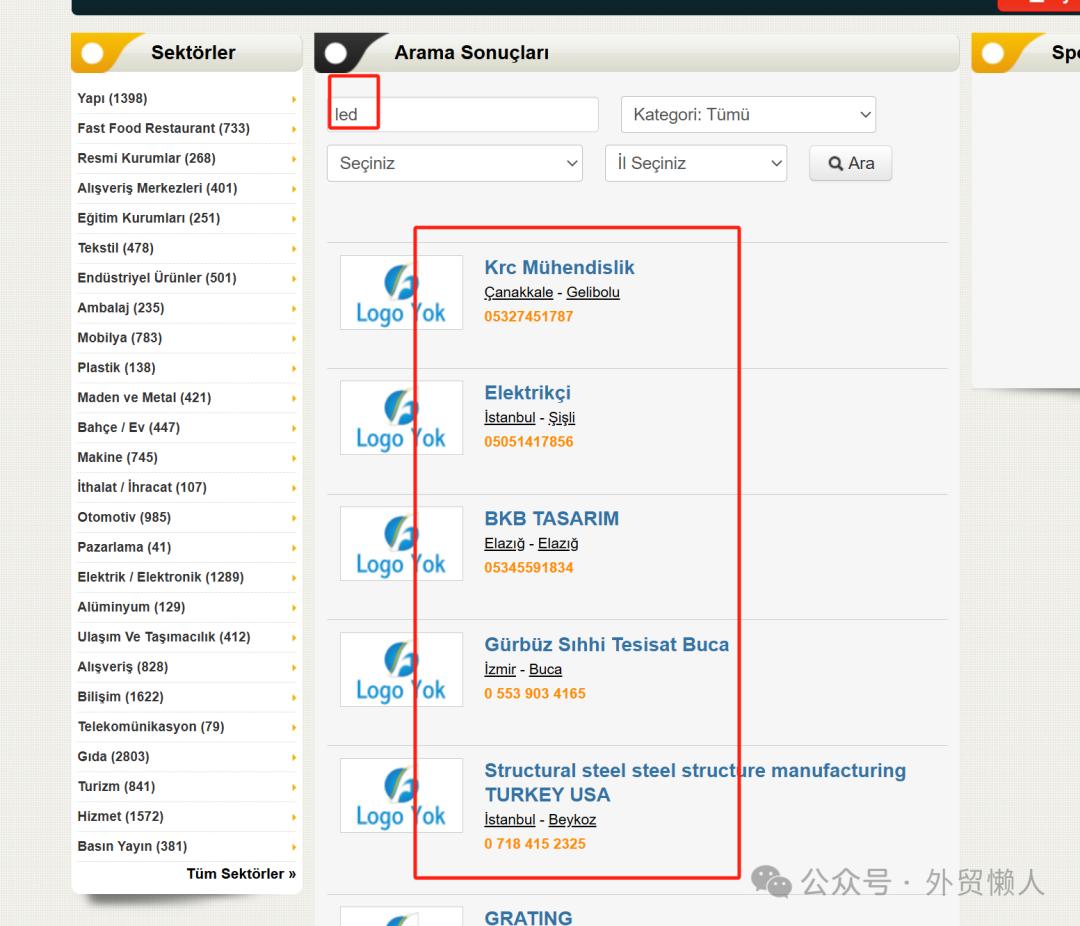The width and height of the screenshot is (1080, 926).
Task: Open the Tekstil (478) sector
Action: coord(116,248)
